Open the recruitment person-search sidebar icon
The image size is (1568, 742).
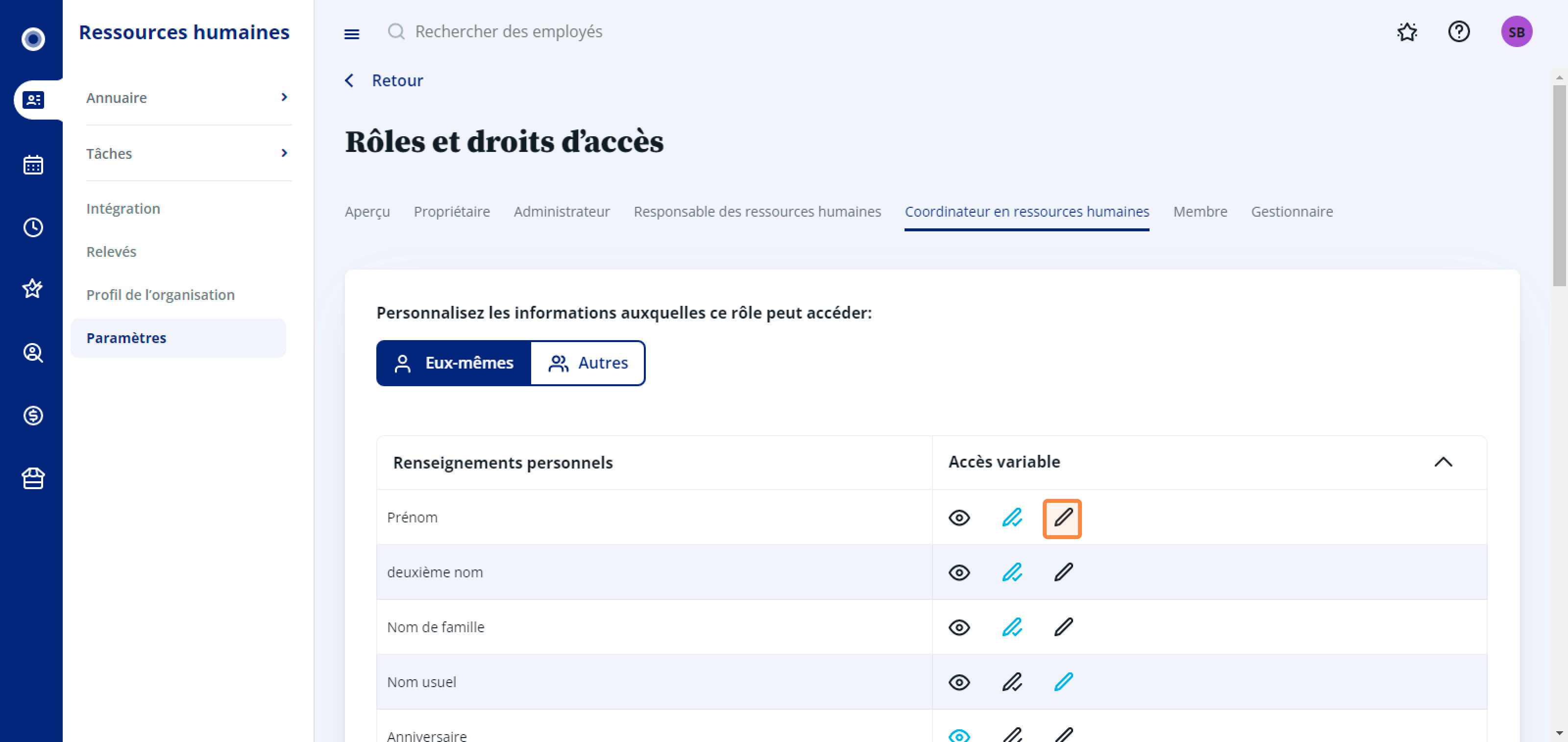point(33,352)
